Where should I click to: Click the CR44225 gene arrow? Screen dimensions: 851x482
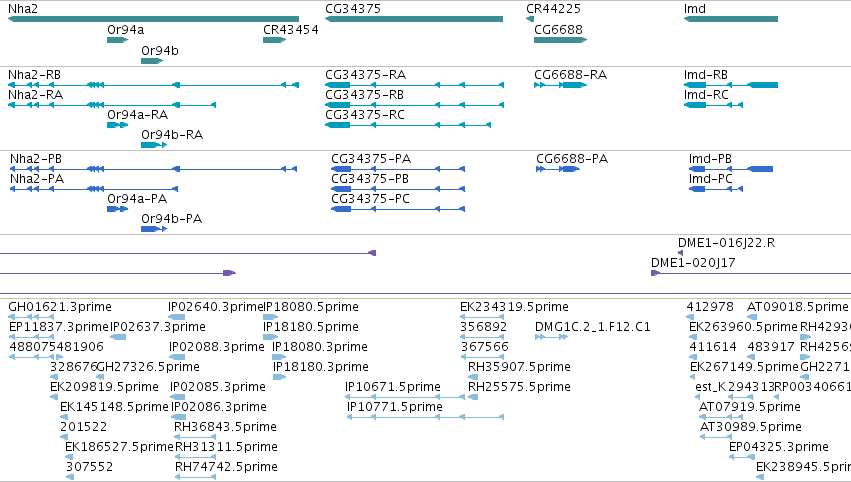530,19
